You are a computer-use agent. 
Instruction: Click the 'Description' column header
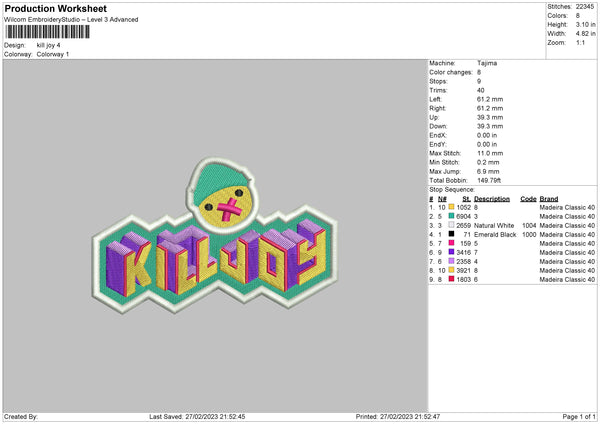(492, 199)
